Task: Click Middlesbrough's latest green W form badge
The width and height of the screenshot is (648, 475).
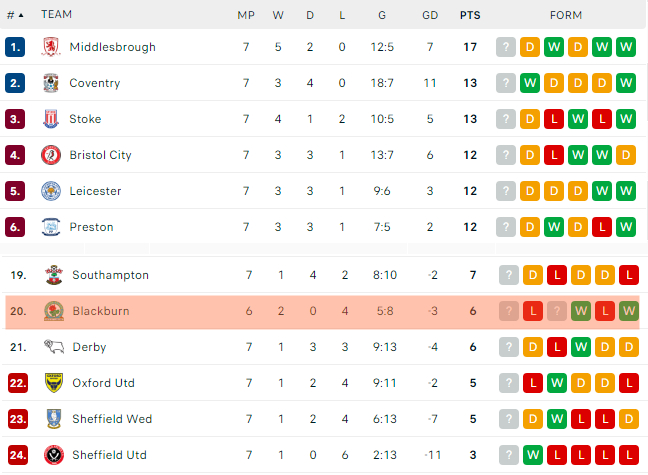Action: point(626,47)
